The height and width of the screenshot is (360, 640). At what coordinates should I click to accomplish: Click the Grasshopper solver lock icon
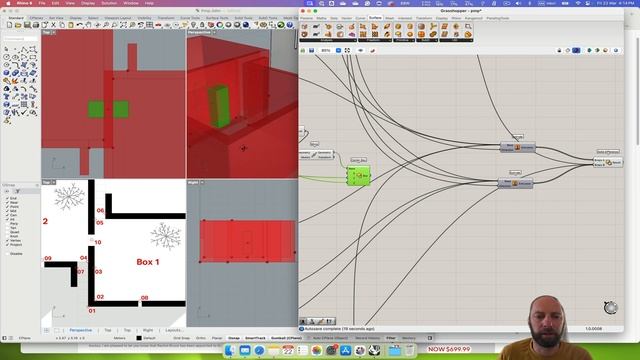pyautogui.click(x=559, y=51)
